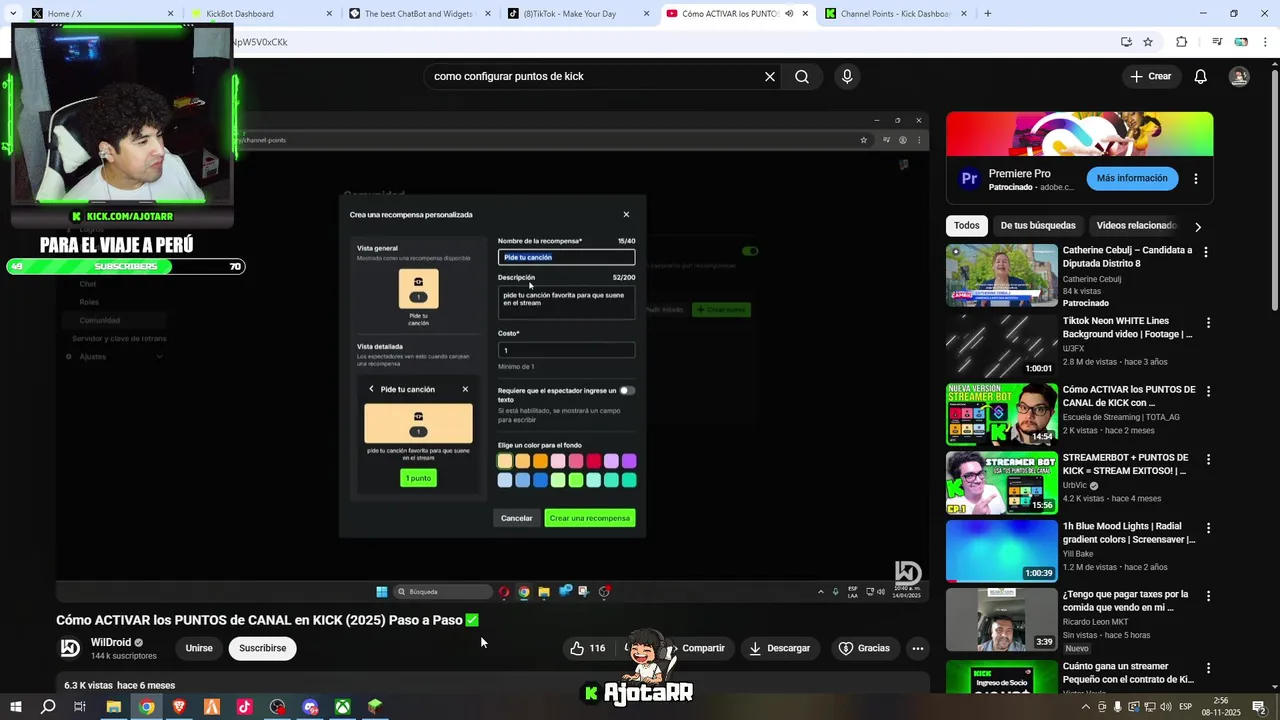Open the STREAMERBOT + PUNTOS DE KICK thumbnail
The height and width of the screenshot is (720, 1280).
pos(1001,482)
